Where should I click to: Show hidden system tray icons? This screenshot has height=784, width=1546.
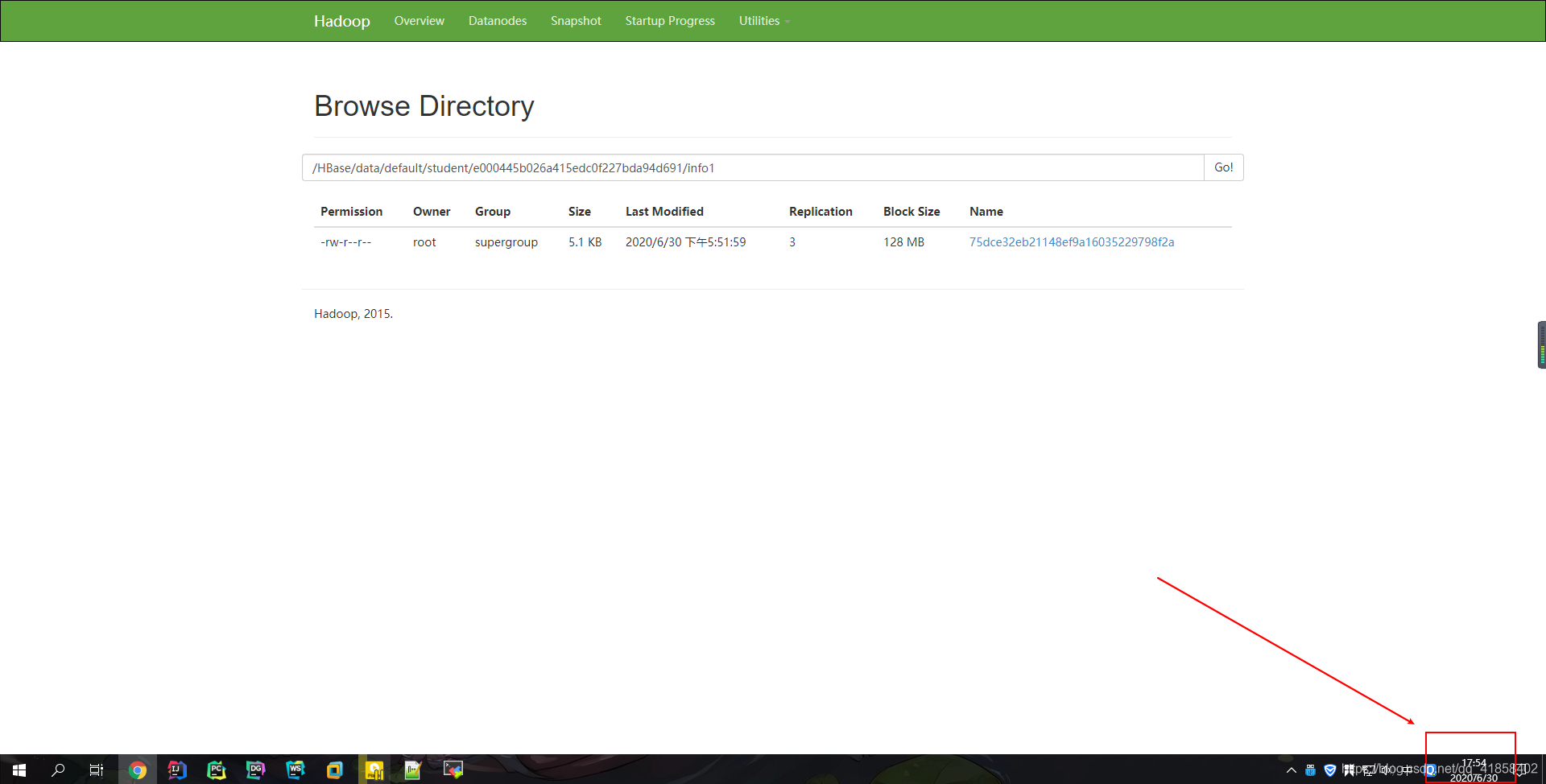(1292, 770)
